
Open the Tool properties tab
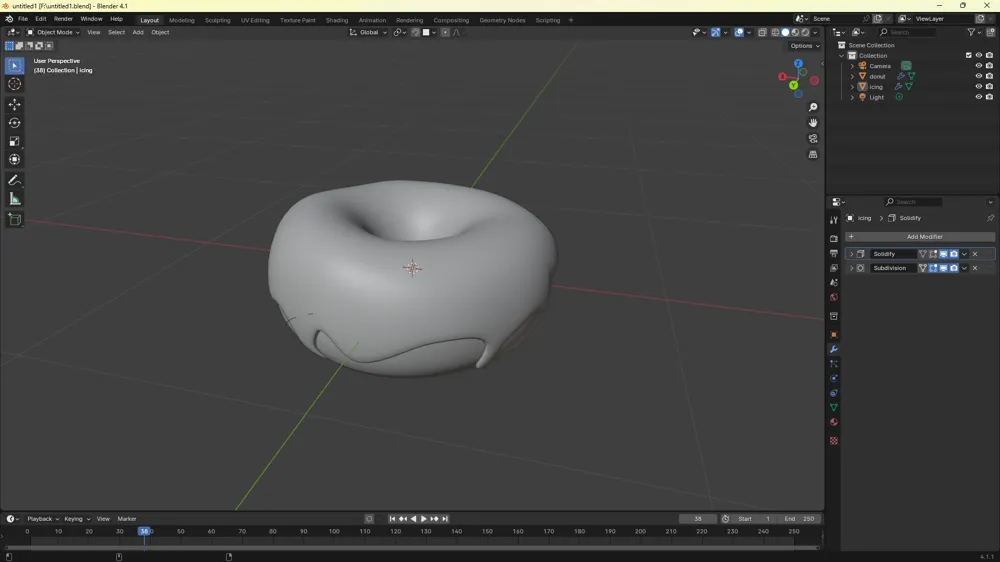click(834, 220)
